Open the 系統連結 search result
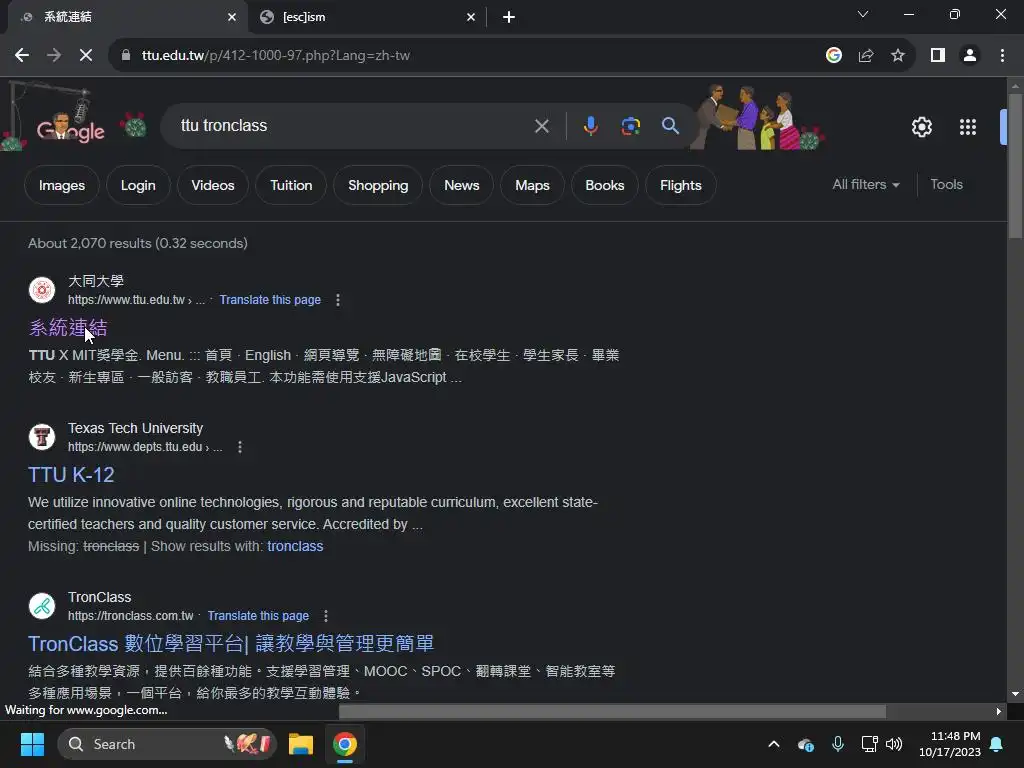Image resolution: width=1024 pixels, height=768 pixels. point(68,328)
